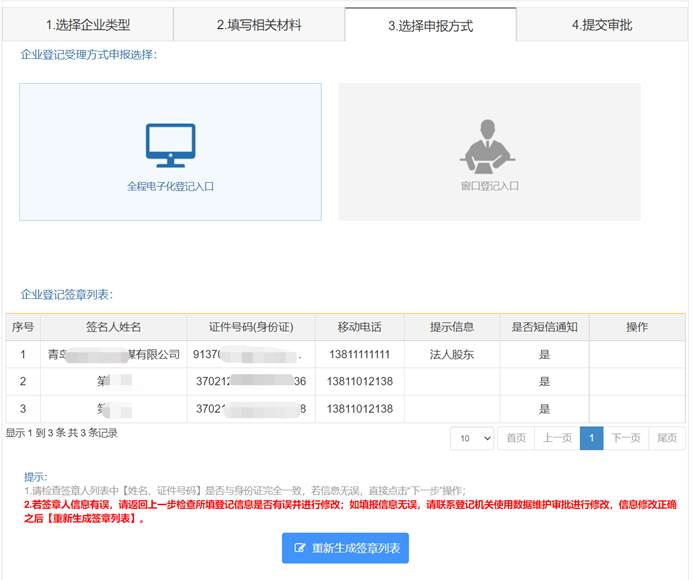Click the 证件号码(身份证) column header

click(x=250, y=327)
